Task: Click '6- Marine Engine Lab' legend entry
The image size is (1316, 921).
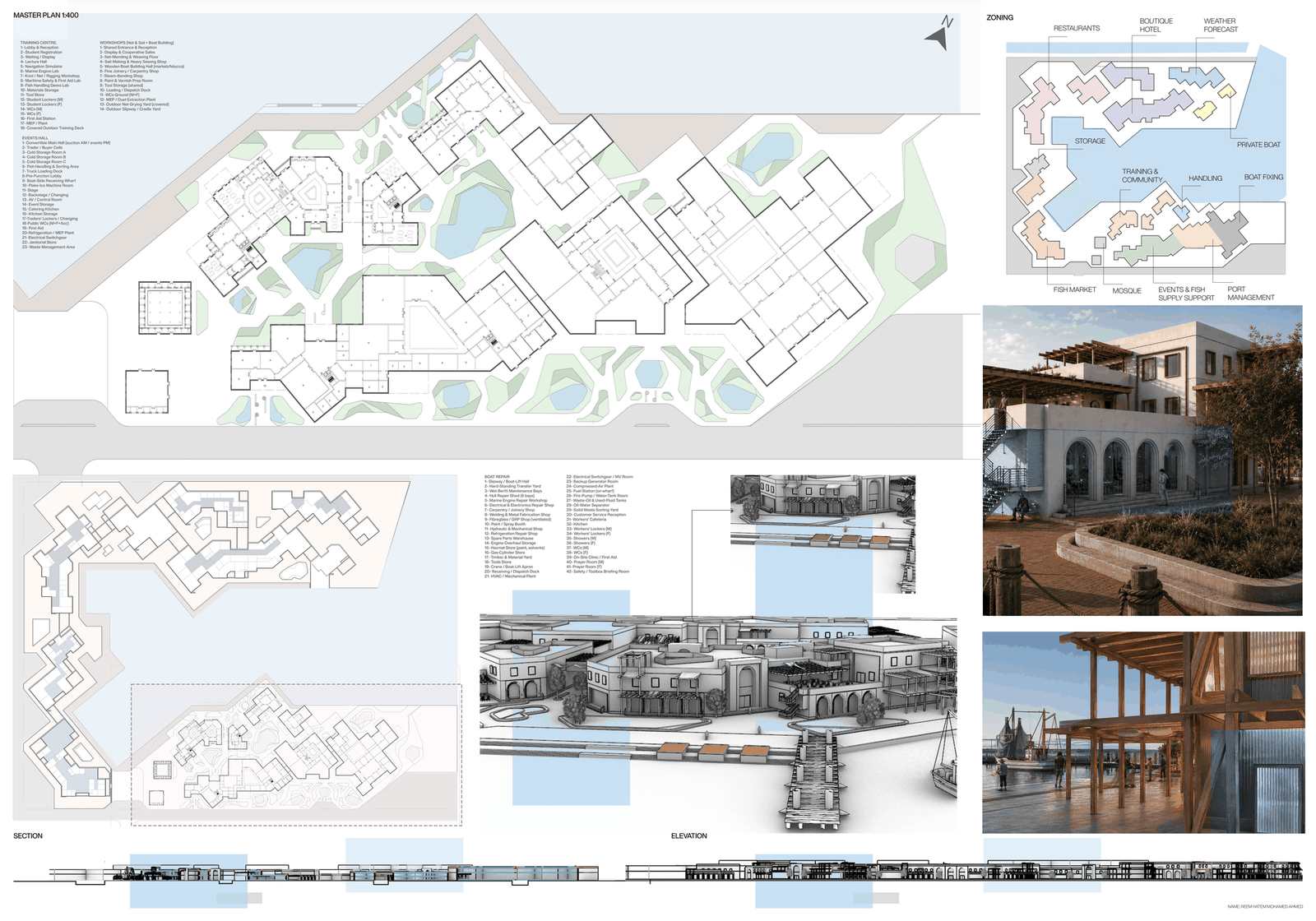Action: click(39, 72)
